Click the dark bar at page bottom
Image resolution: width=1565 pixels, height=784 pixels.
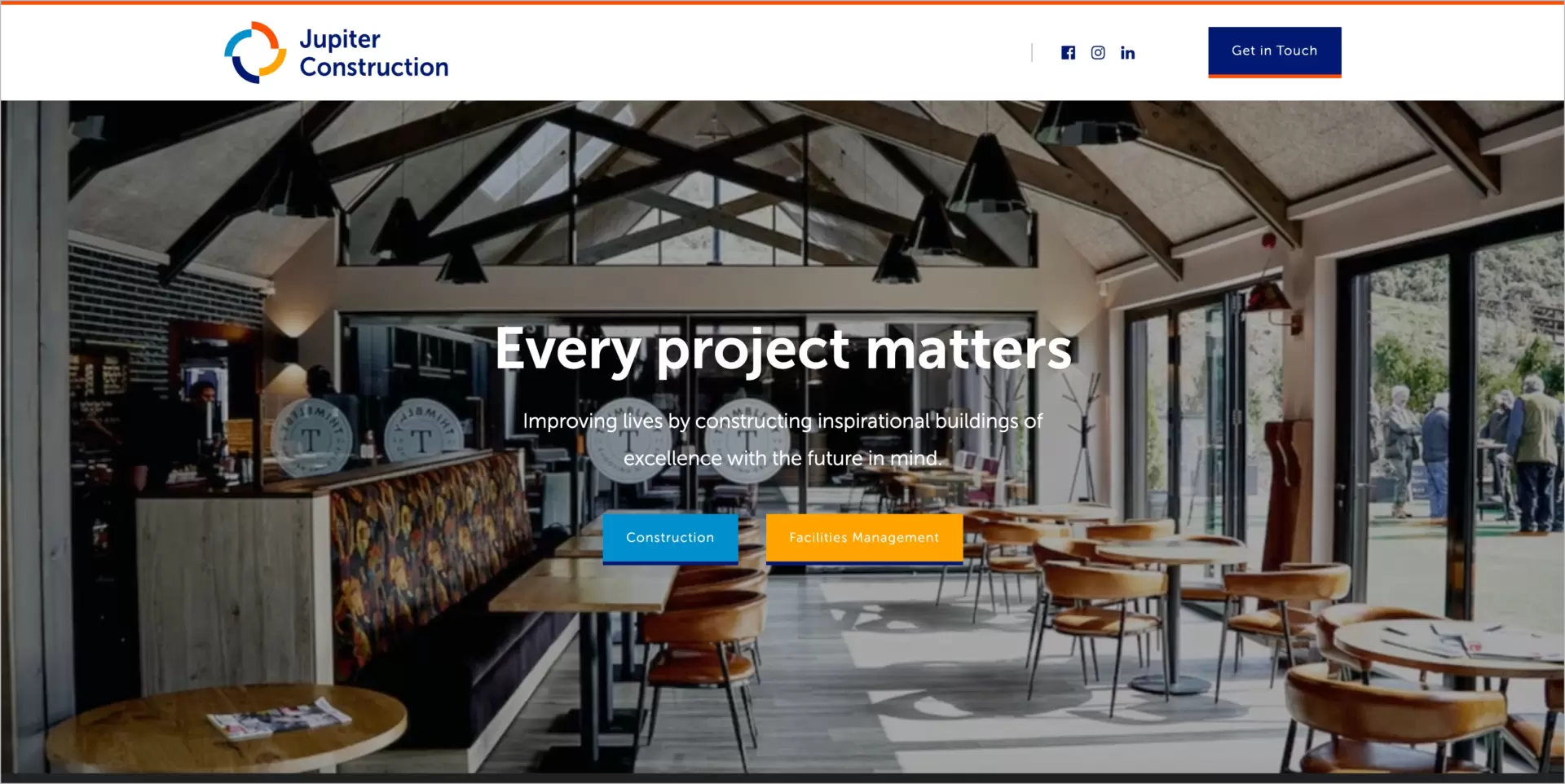coord(782,778)
